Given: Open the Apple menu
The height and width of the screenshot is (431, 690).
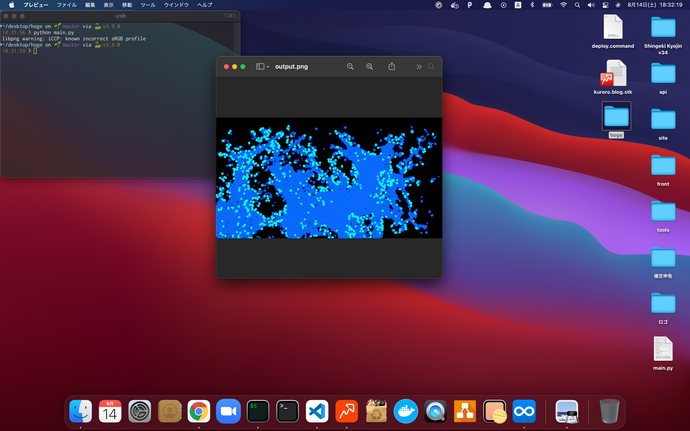Looking at the screenshot, I should (11, 5).
